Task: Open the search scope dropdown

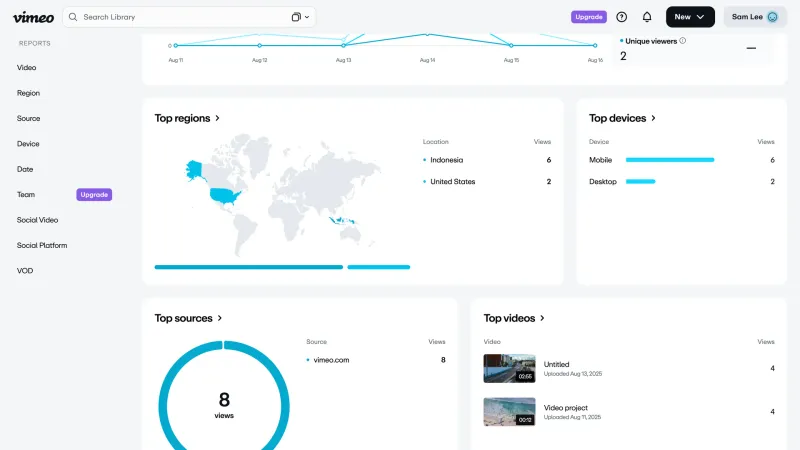Action: click(x=301, y=17)
